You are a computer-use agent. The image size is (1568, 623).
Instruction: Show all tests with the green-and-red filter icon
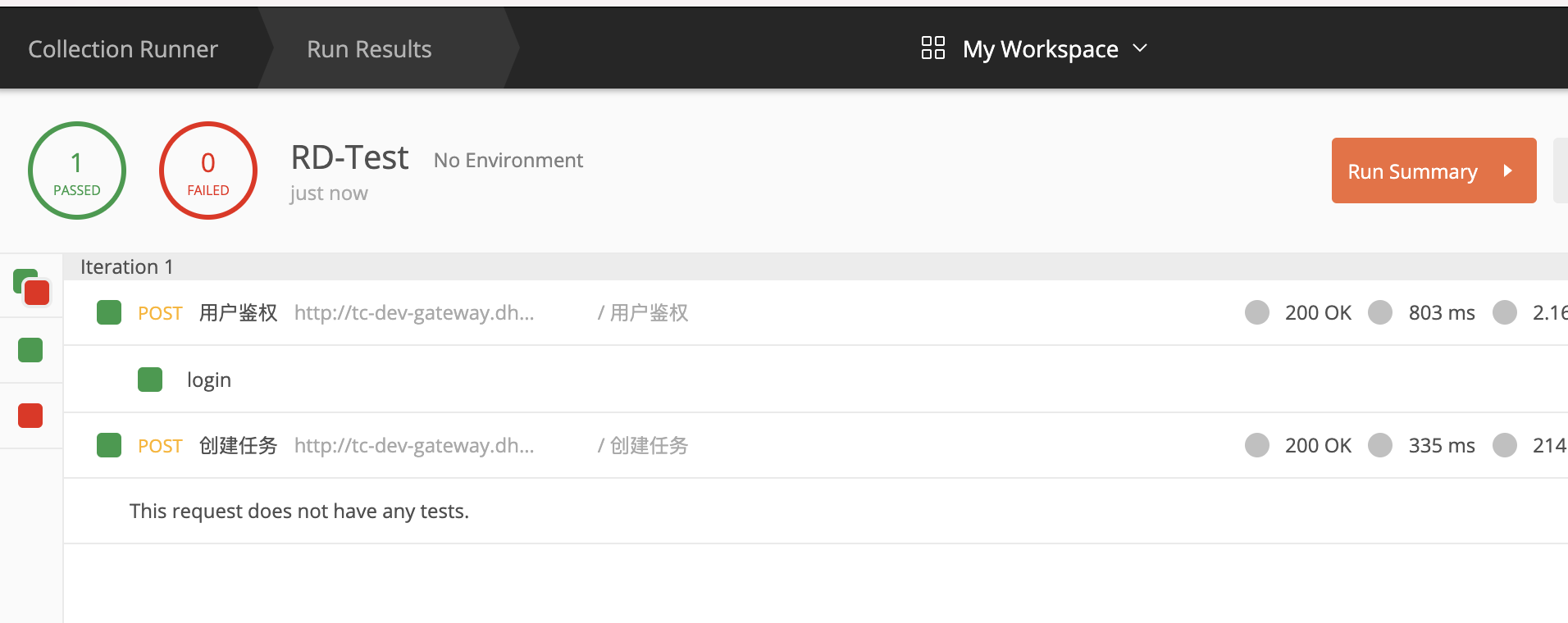click(32, 287)
